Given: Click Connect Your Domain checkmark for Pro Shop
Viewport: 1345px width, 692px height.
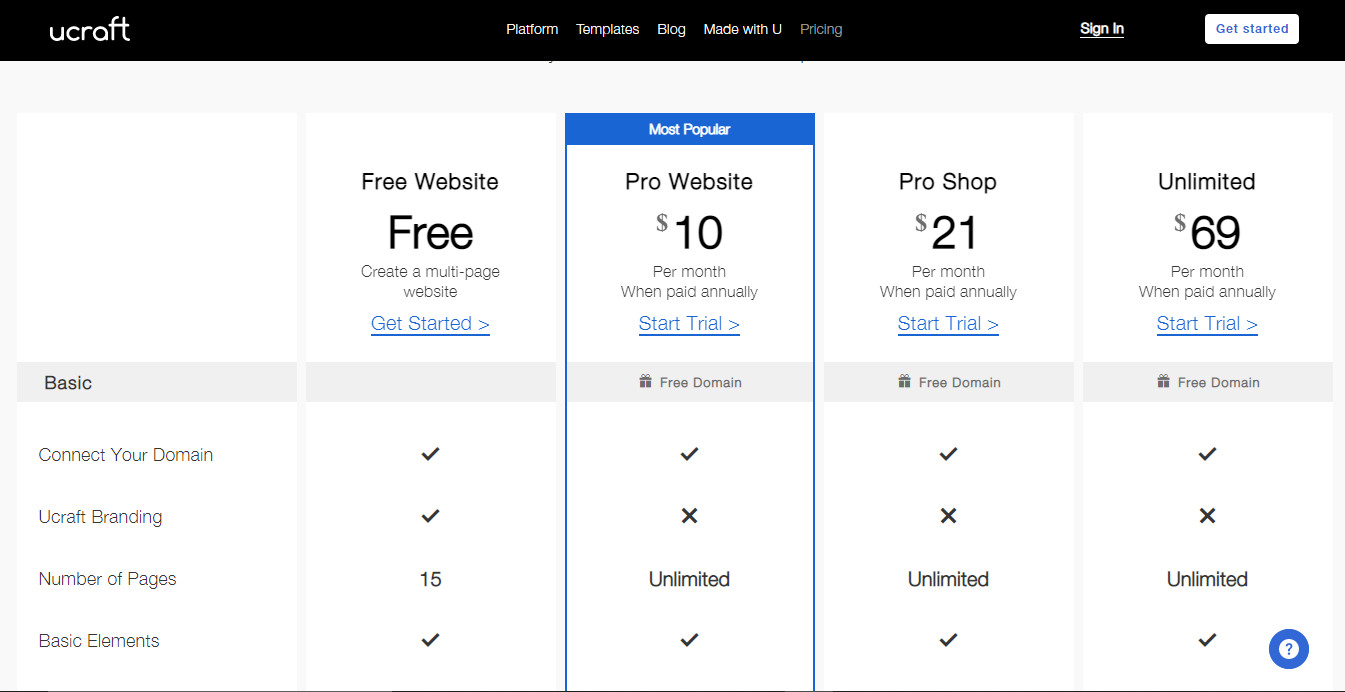Looking at the screenshot, I should coord(948,454).
